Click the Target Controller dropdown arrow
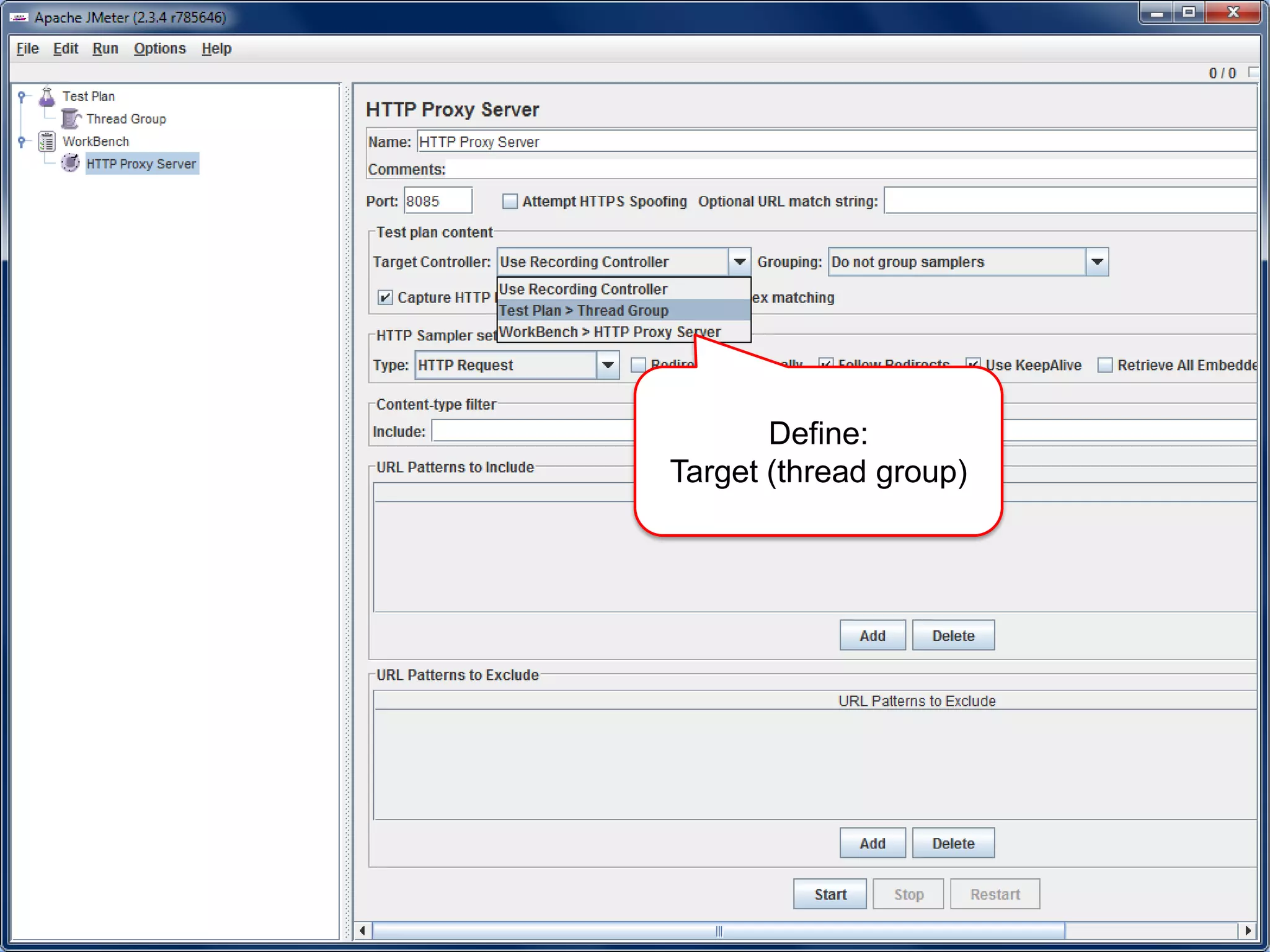The image size is (1270, 952). [x=739, y=262]
